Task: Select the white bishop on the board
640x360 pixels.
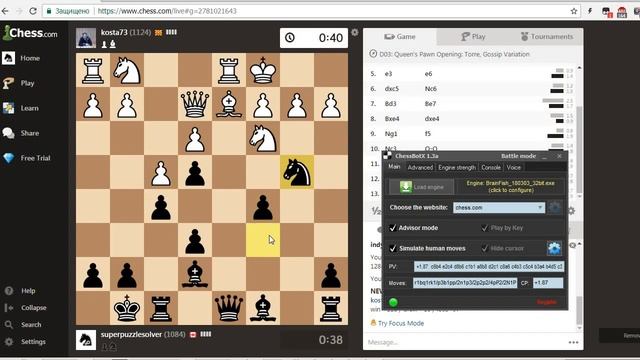Action: point(229,104)
